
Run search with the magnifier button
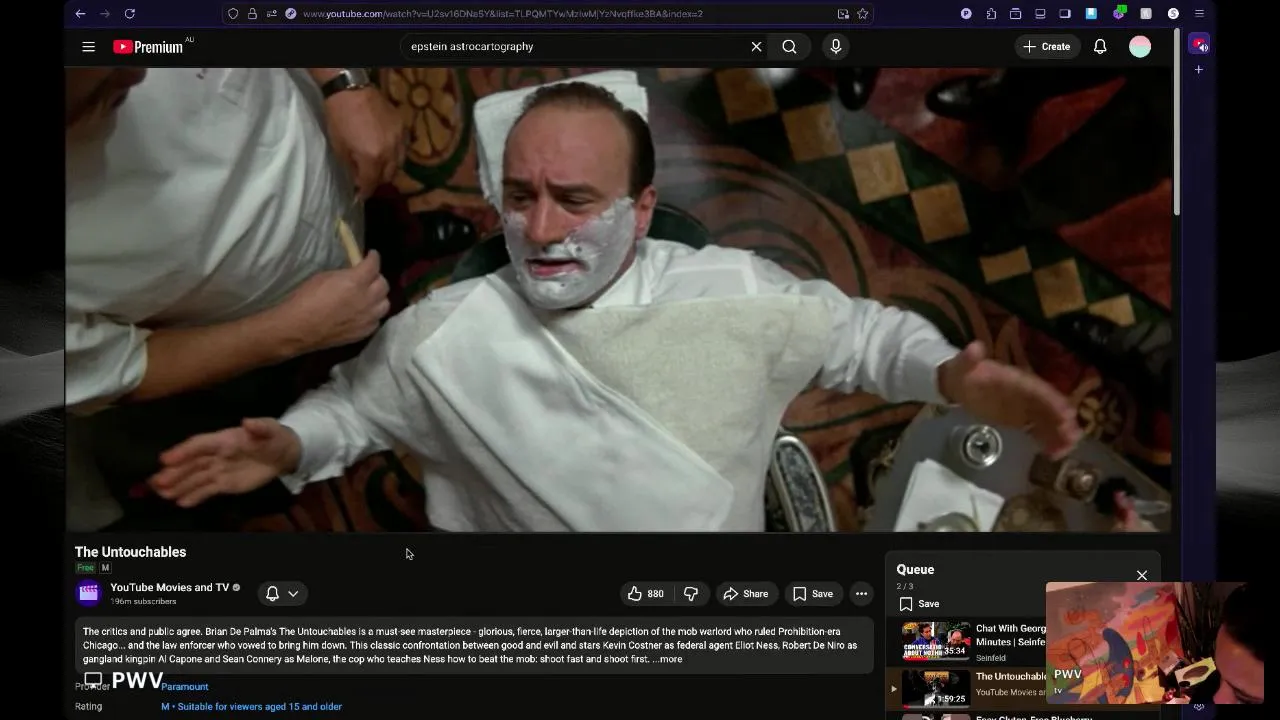pyautogui.click(x=789, y=46)
